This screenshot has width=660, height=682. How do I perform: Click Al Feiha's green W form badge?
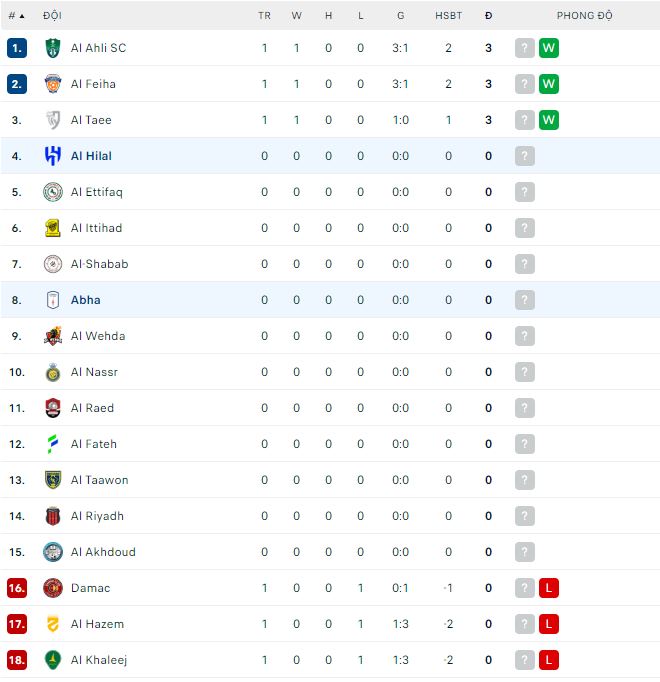(x=548, y=84)
